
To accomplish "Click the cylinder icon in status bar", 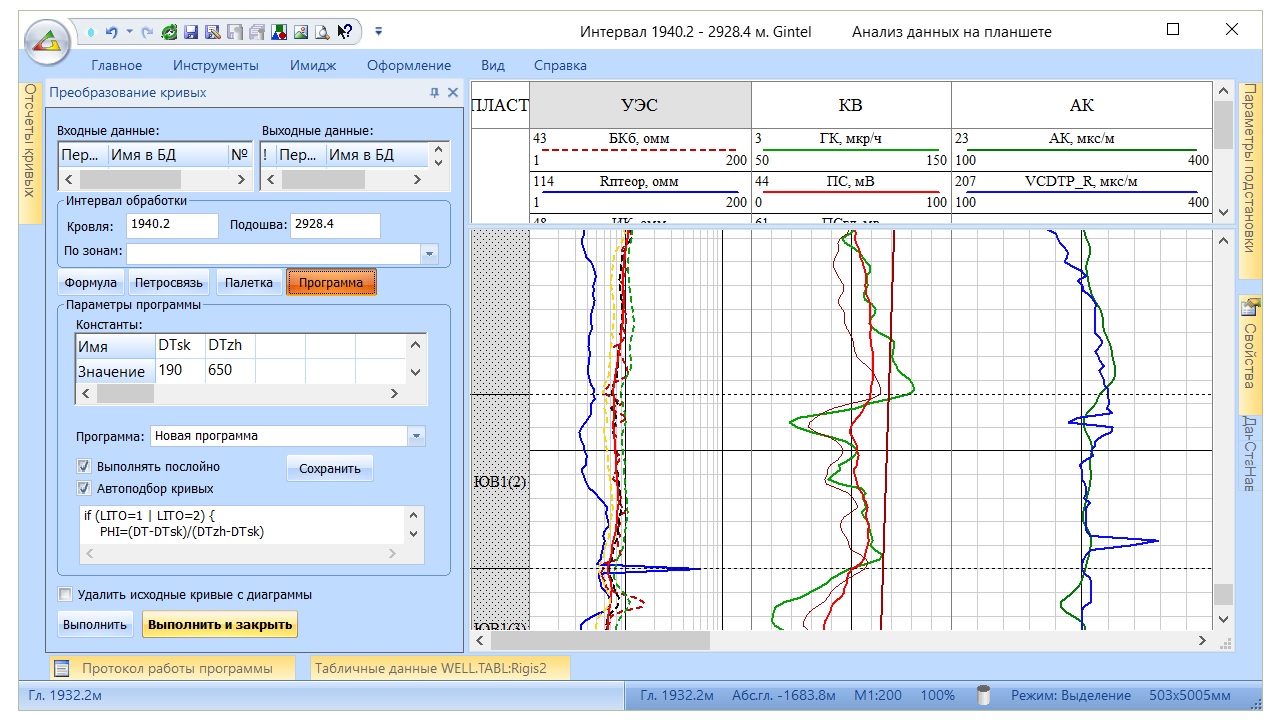I will pyautogui.click(x=983, y=695).
